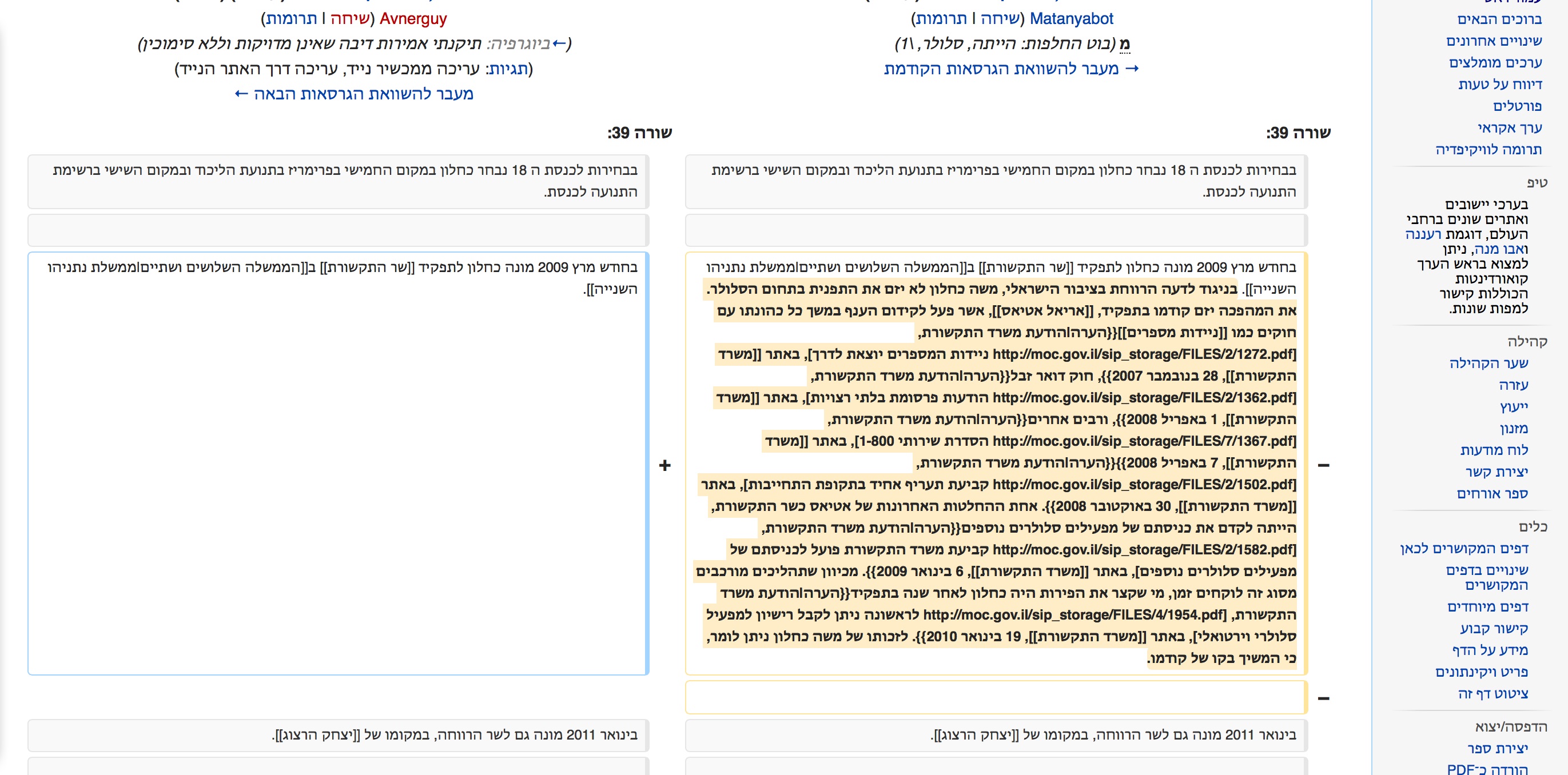This screenshot has height=775, width=1568.
Task: Click donate to Wikipedia (תרומה לוויקיפדיה)
Action: tap(1489, 150)
